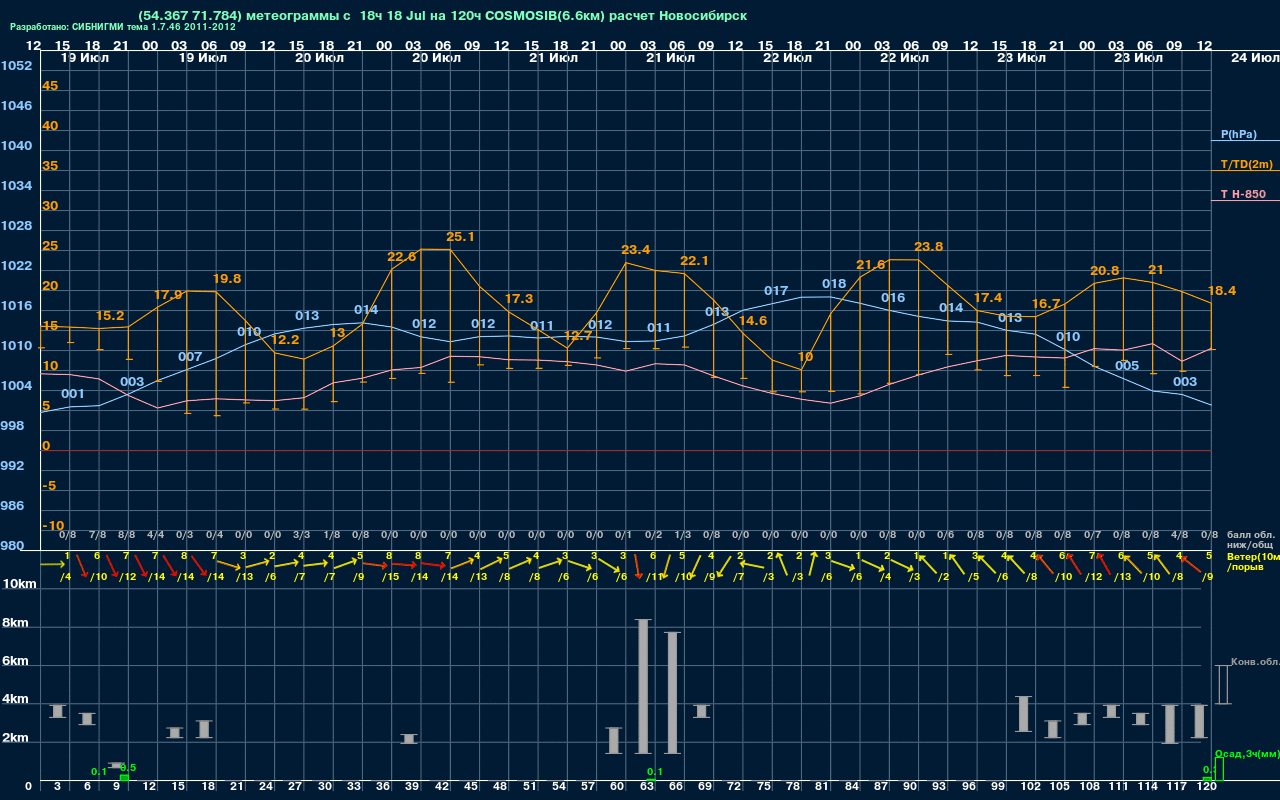Select the 23.4 temperature label
The height and width of the screenshot is (800, 1280).
pos(635,250)
